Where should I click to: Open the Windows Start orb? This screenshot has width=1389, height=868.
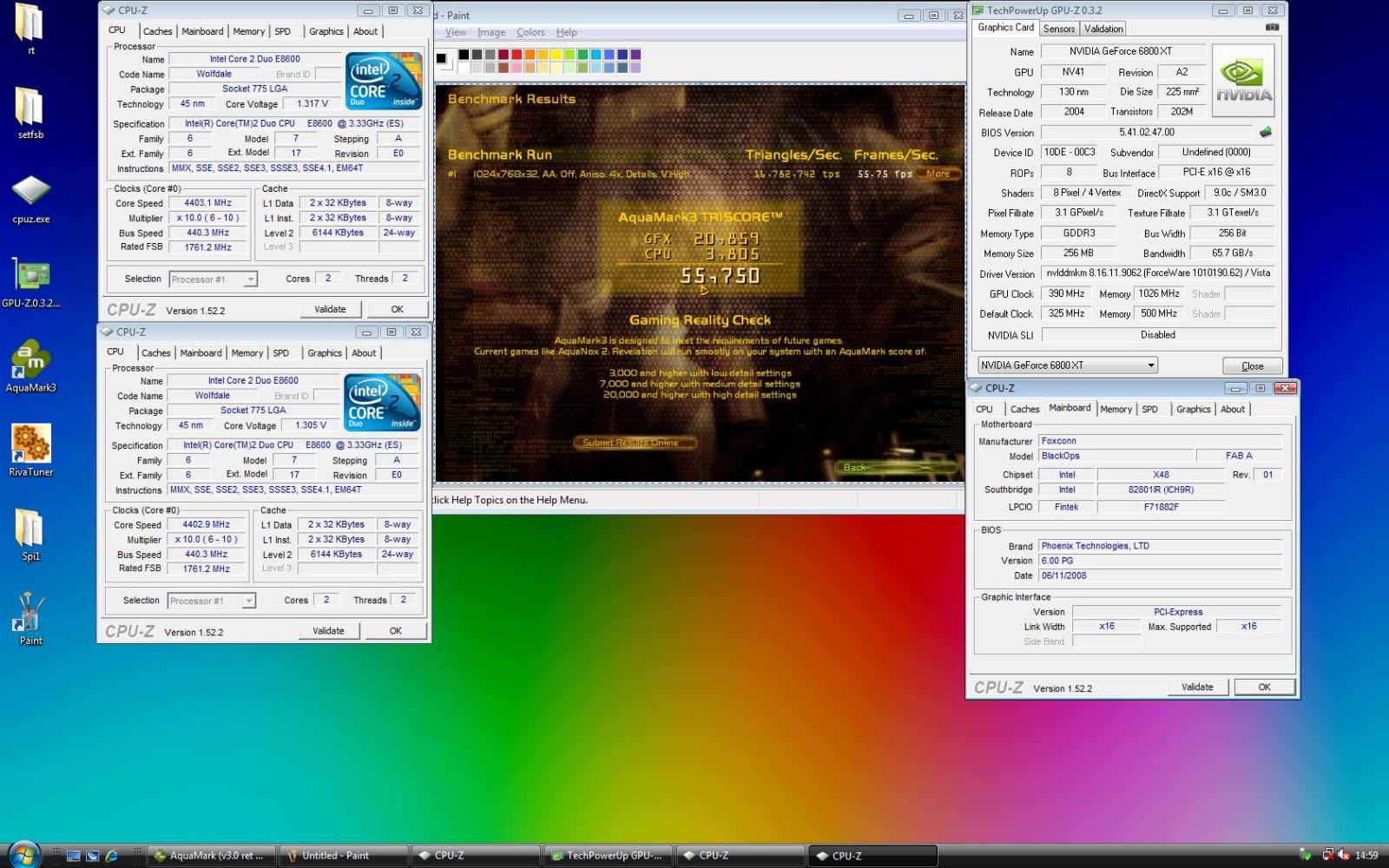(23, 855)
